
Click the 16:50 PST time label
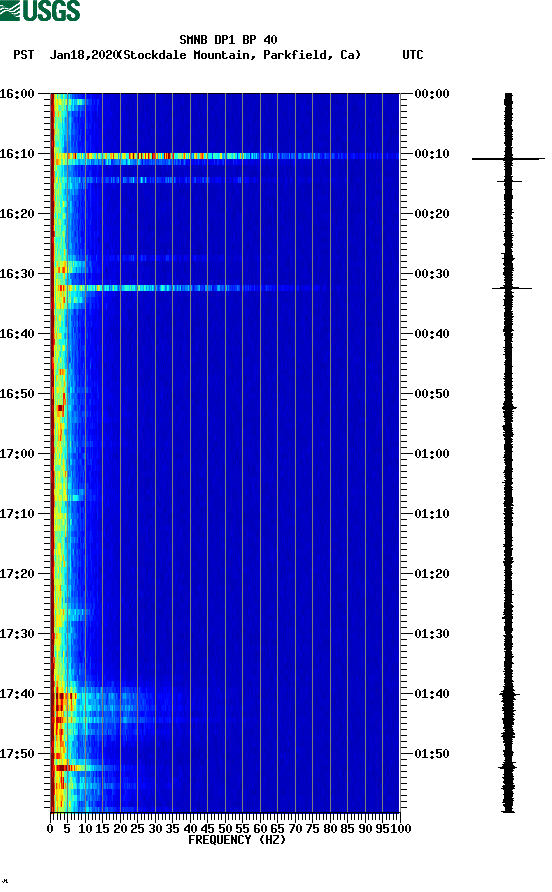pyautogui.click(x=17, y=394)
